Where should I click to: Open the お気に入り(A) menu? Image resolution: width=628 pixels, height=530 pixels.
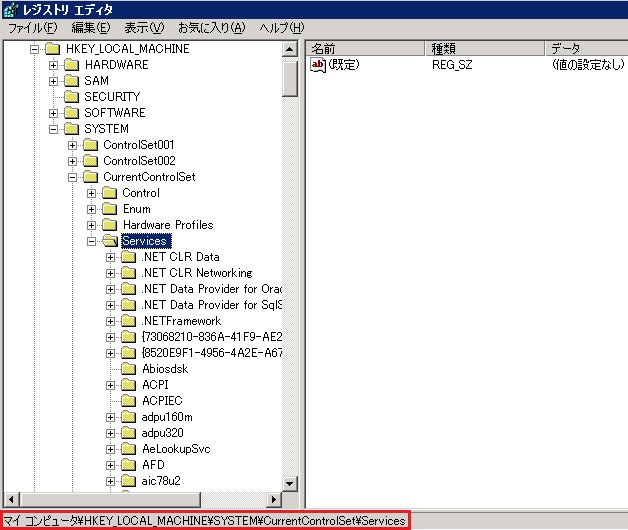(x=211, y=28)
